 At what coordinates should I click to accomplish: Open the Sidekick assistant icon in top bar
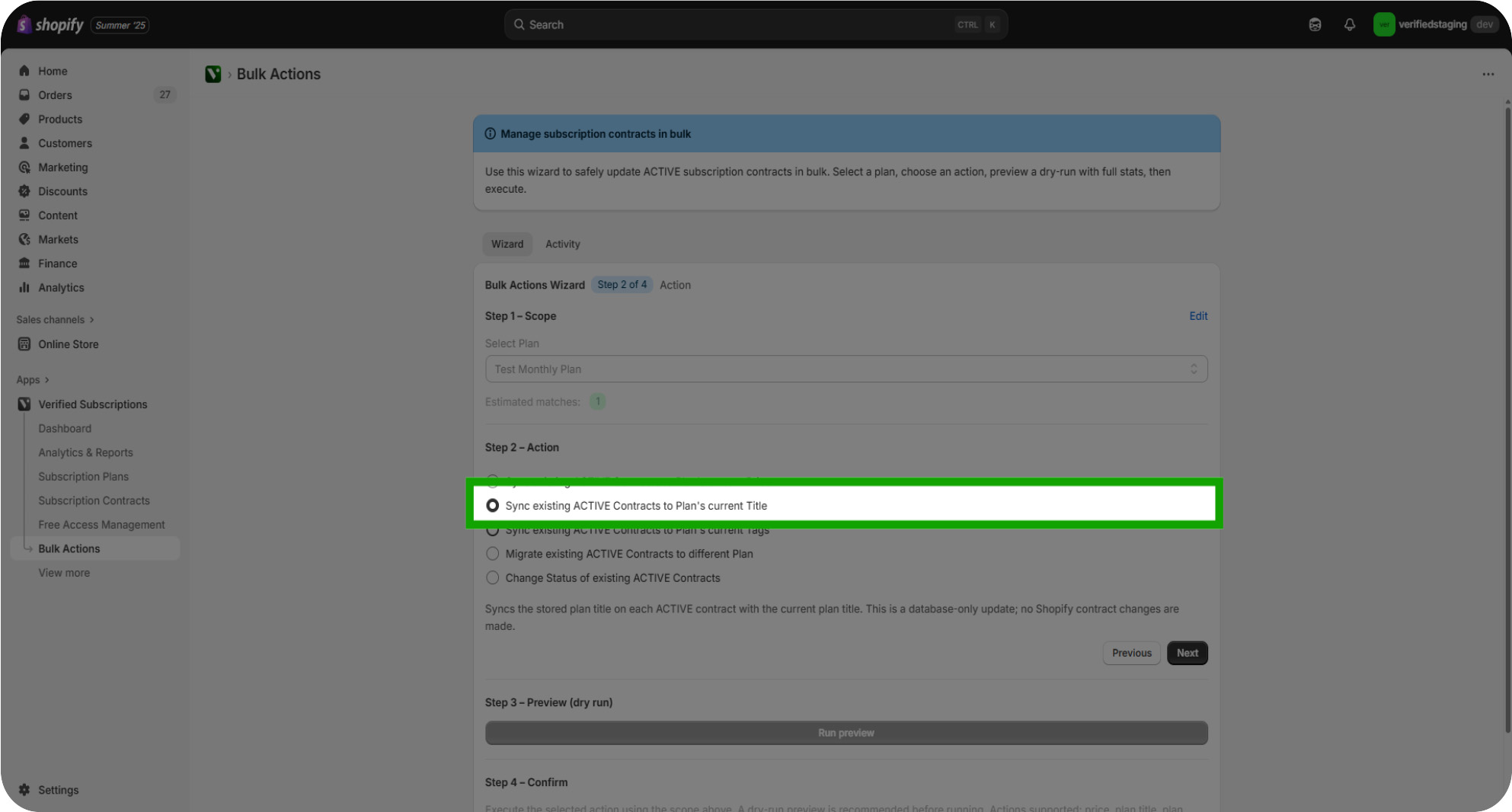point(1315,24)
